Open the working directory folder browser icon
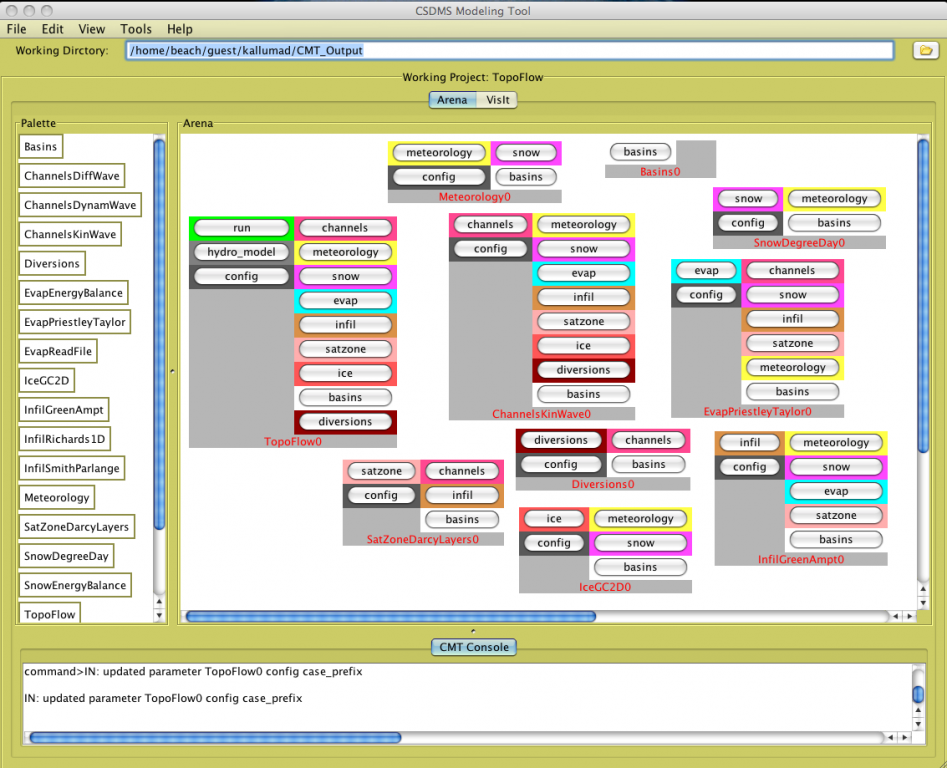 point(925,51)
